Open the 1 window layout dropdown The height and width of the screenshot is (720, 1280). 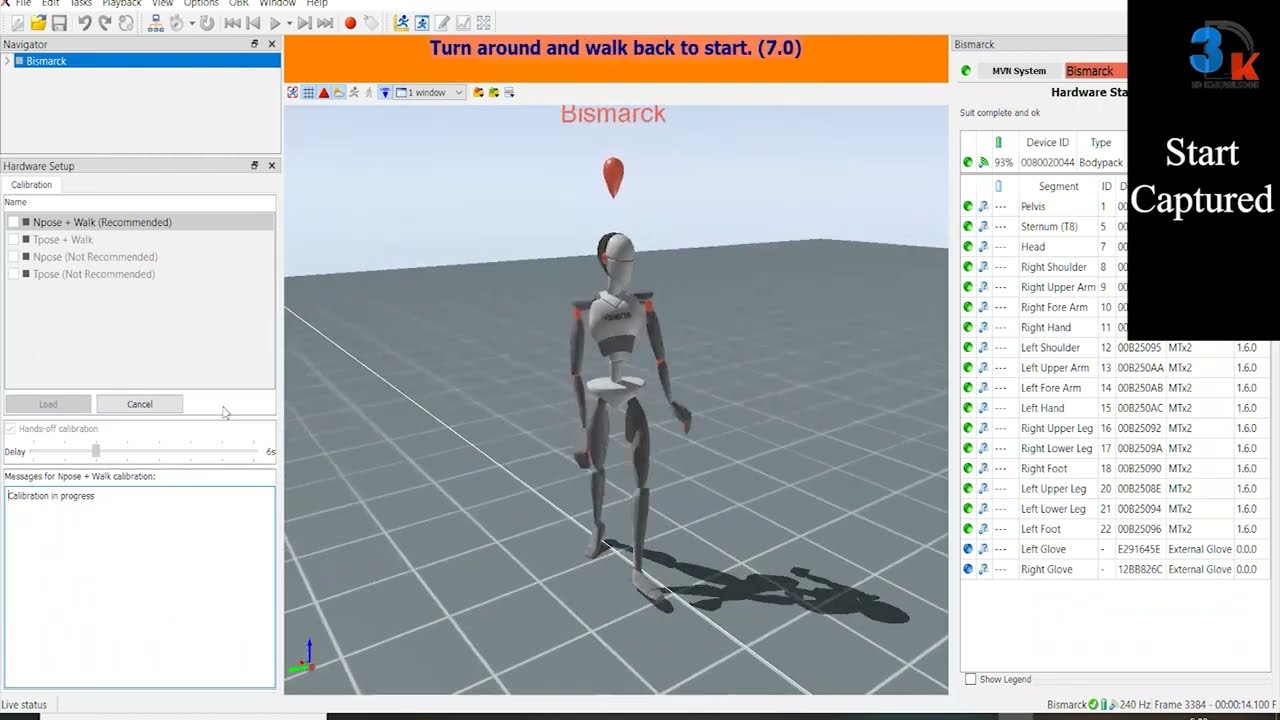click(x=430, y=93)
